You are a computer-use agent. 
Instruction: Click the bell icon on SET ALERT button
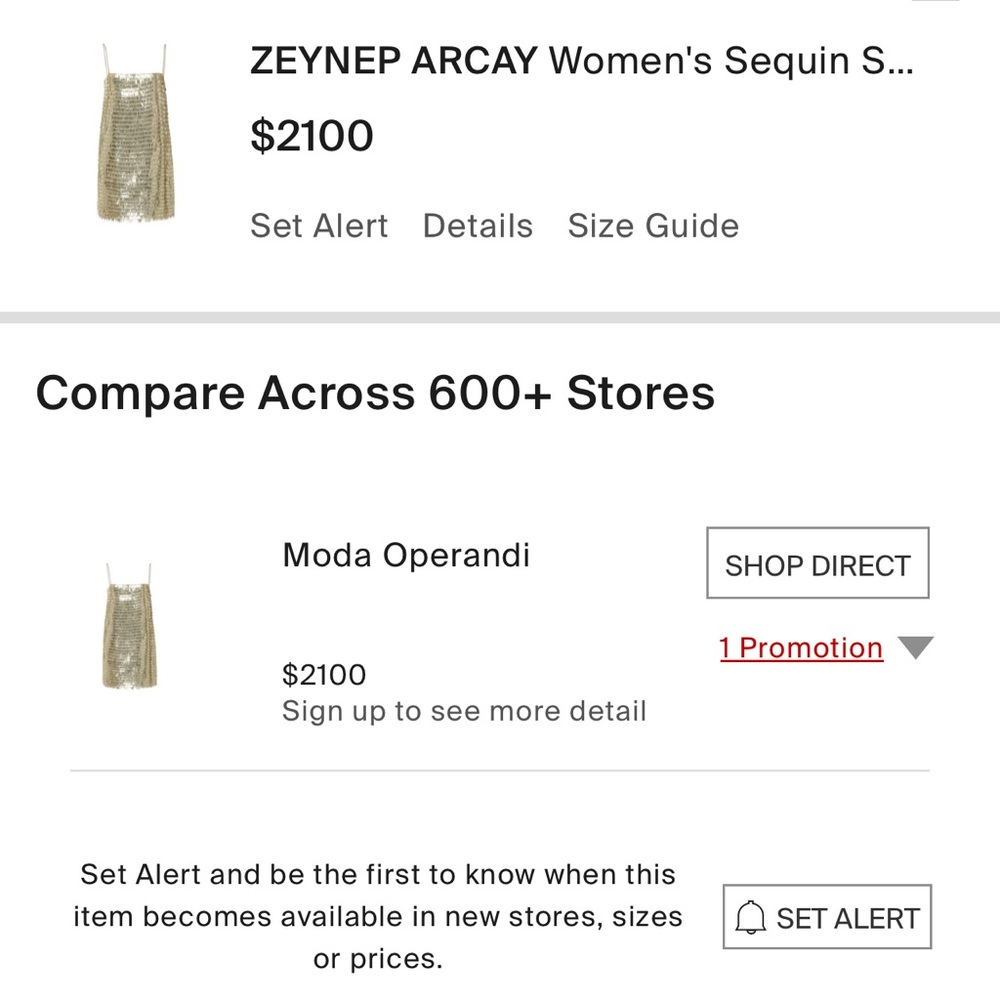click(753, 916)
